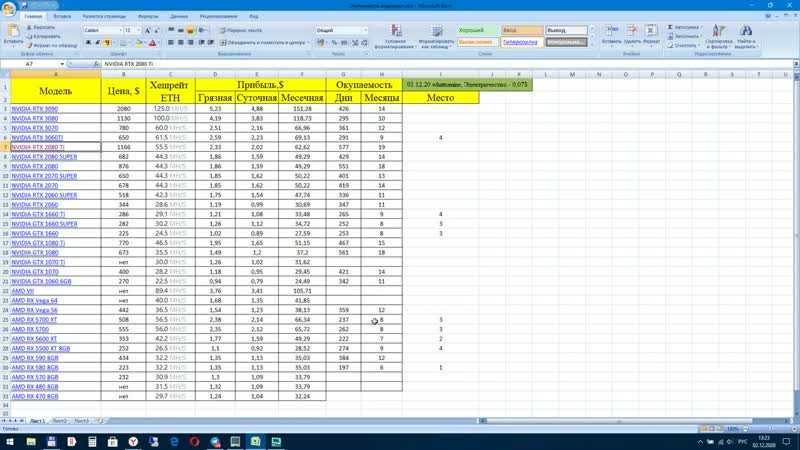Open the Windows Start menu
Viewport: 800px width, 450px height.
click(10, 441)
